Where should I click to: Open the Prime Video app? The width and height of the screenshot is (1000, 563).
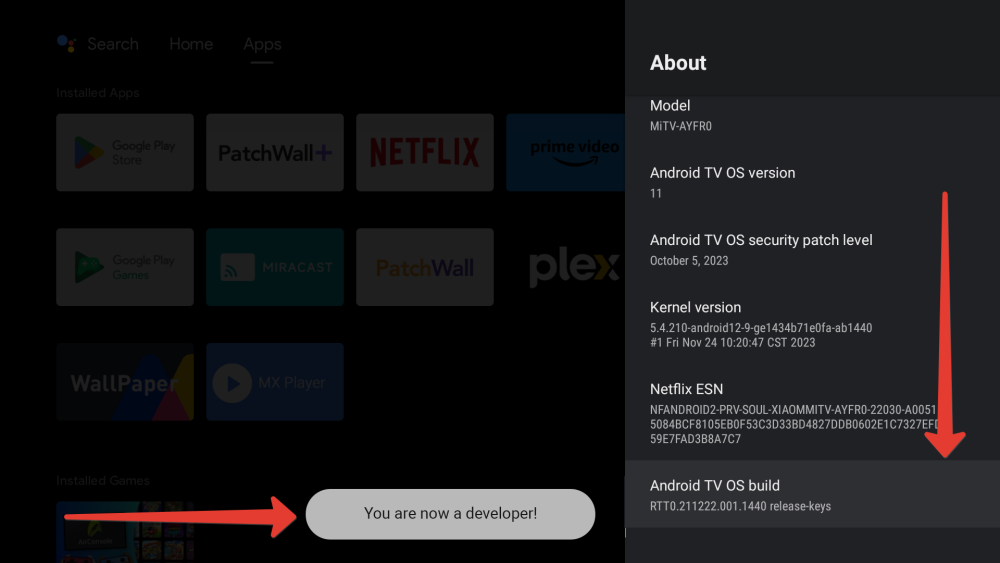565,152
